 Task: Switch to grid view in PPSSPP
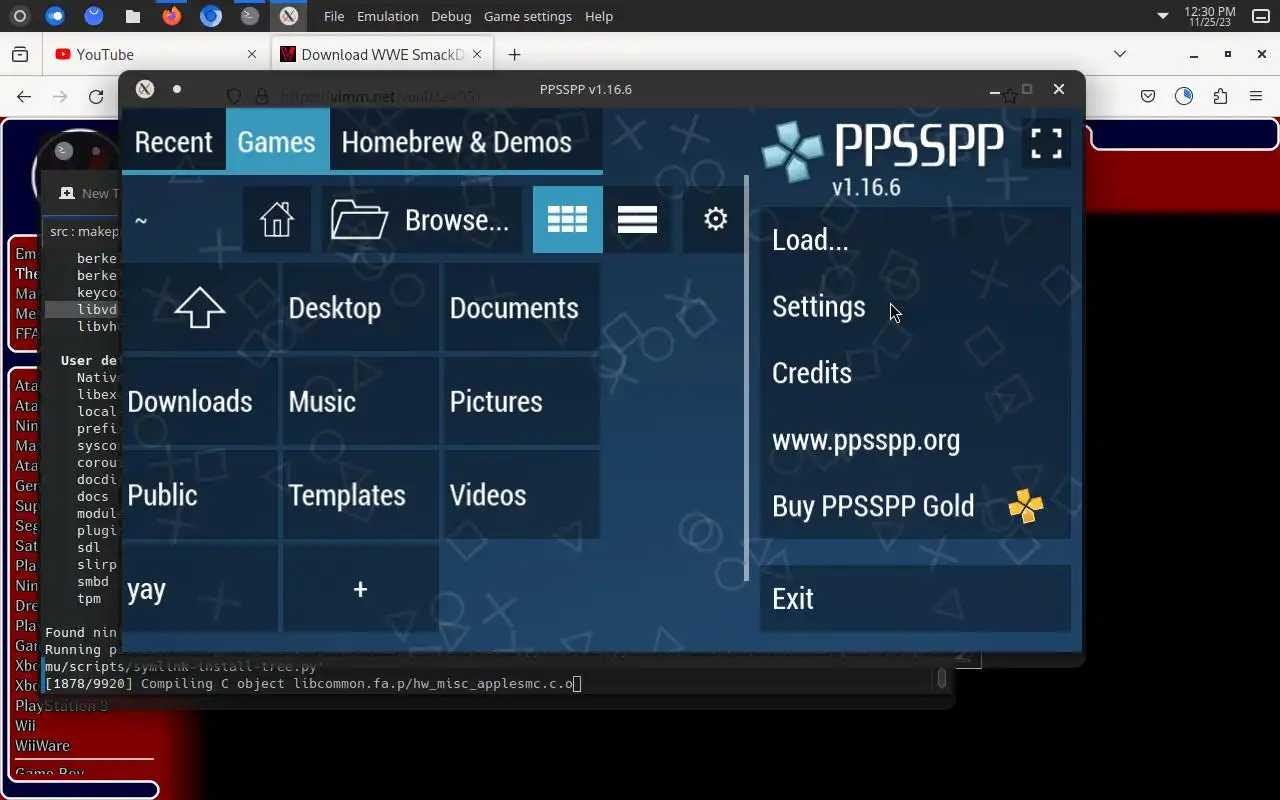[x=567, y=219]
